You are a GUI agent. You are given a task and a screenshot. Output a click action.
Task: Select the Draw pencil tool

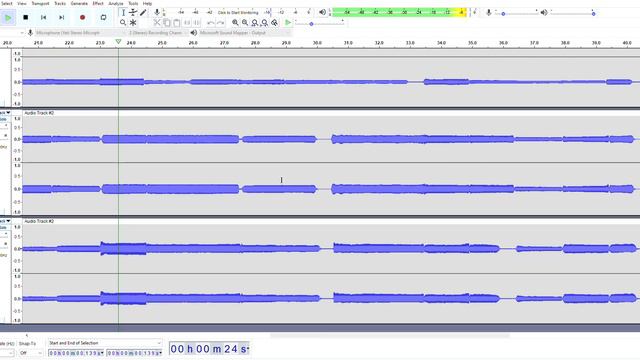pyautogui.click(x=143, y=13)
